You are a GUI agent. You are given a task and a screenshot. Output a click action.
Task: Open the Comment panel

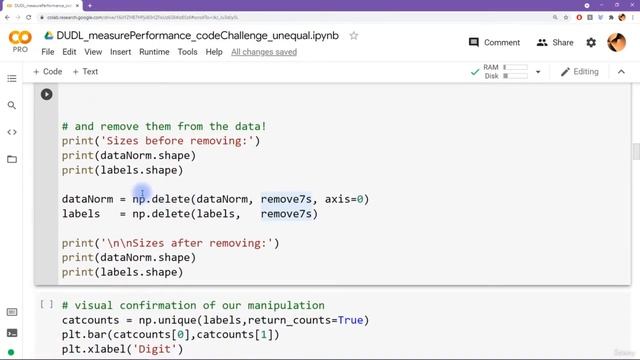[x=494, y=42]
